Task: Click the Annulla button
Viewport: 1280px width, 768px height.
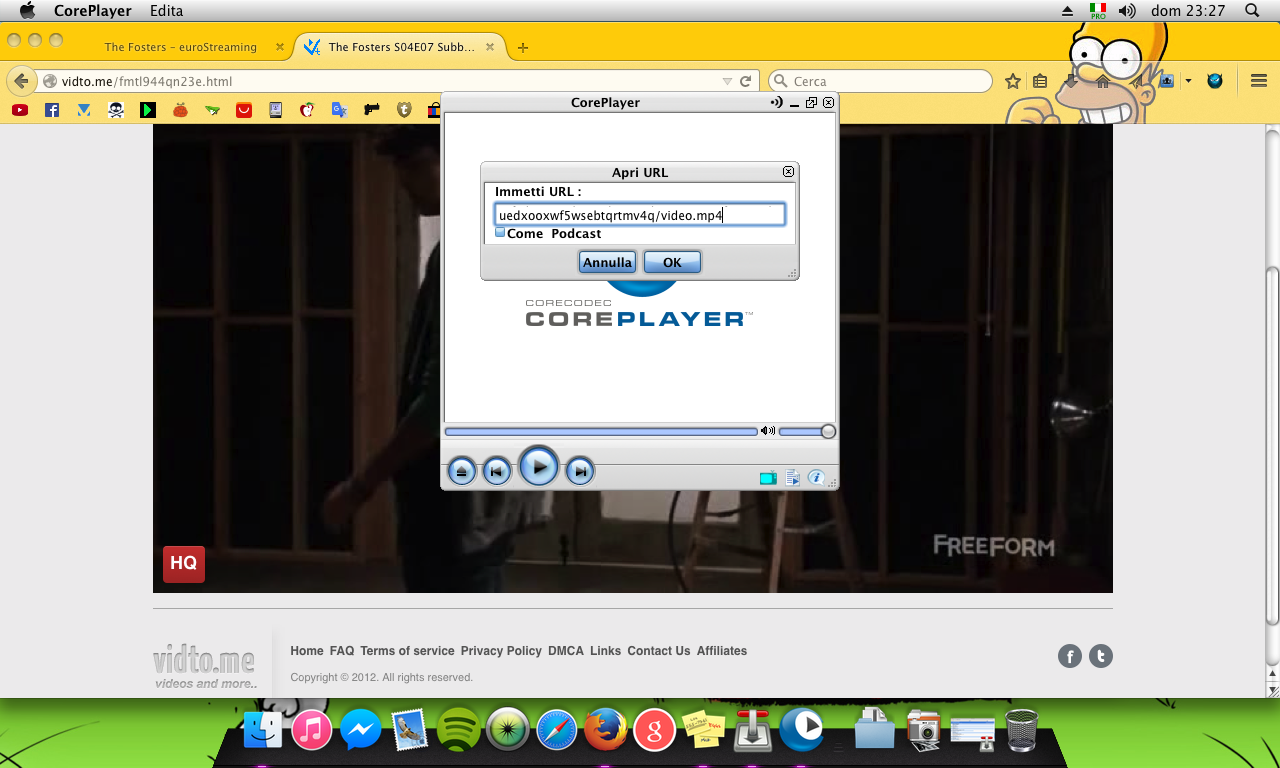Action: click(607, 262)
